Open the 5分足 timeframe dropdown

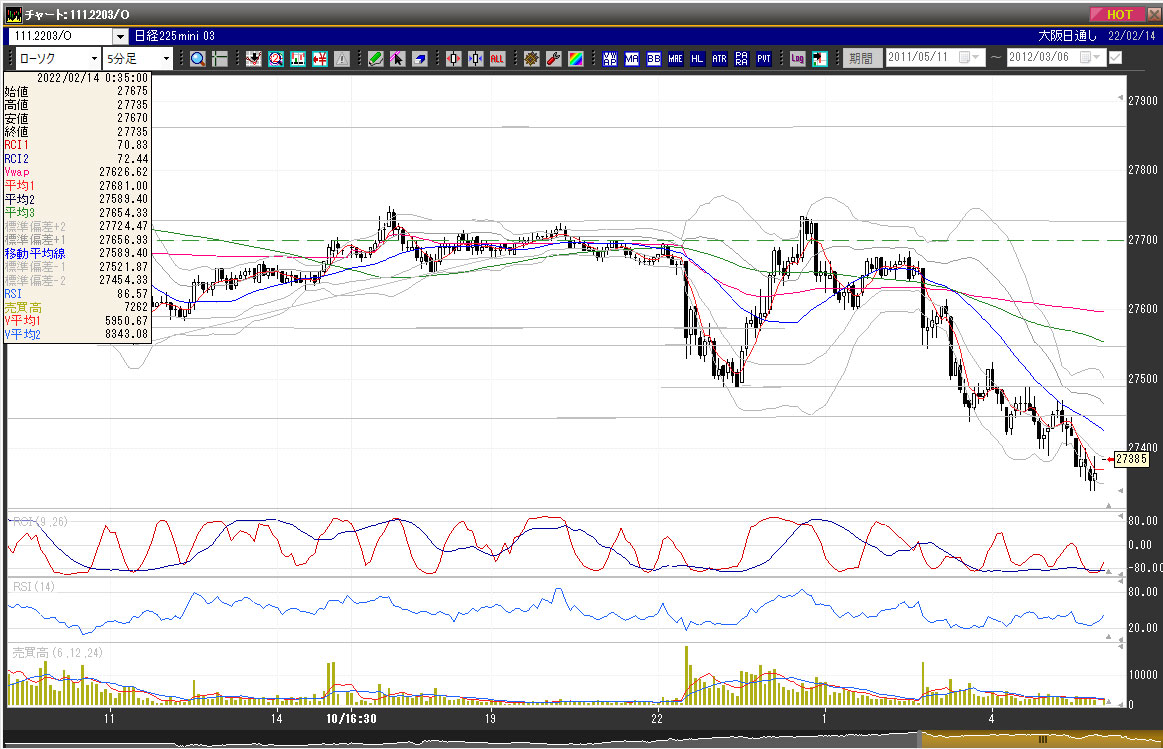coord(166,59)
